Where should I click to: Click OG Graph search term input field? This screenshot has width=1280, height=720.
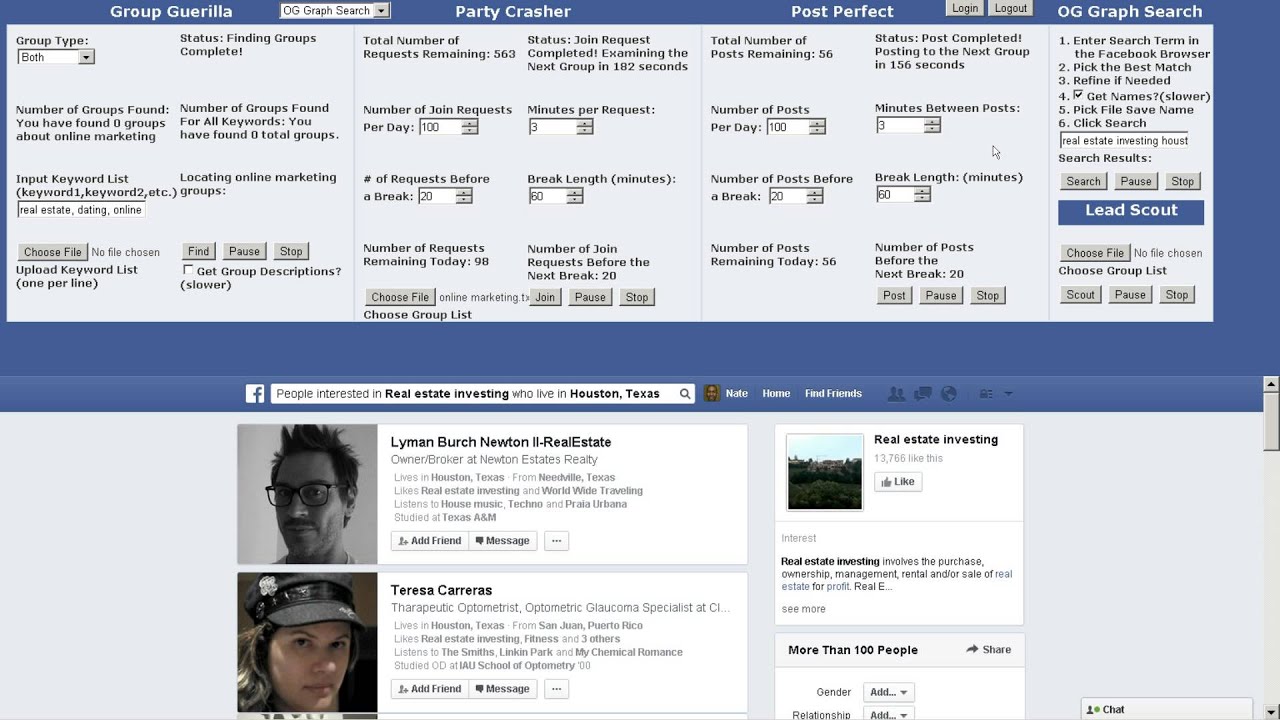click(1124, 141)
